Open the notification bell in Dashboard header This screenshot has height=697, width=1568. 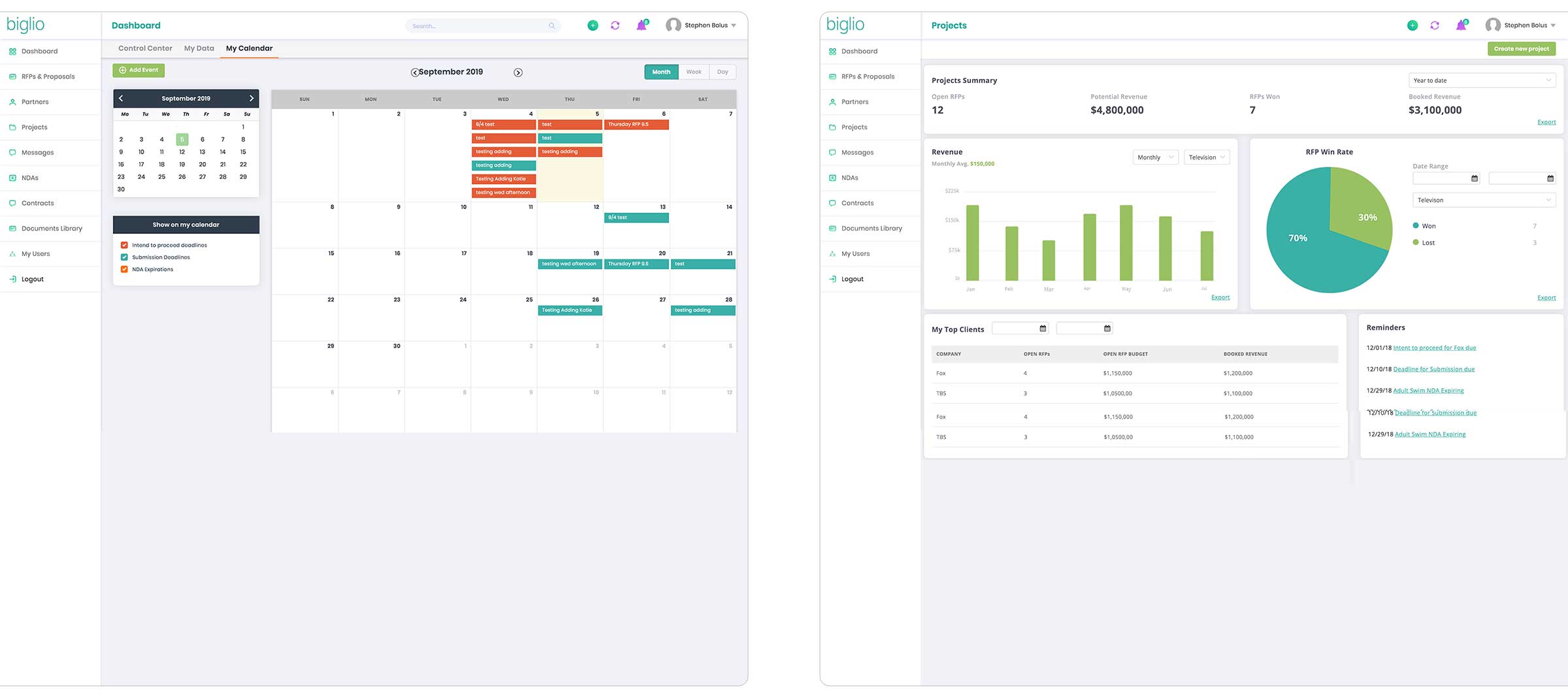point(642,25)
